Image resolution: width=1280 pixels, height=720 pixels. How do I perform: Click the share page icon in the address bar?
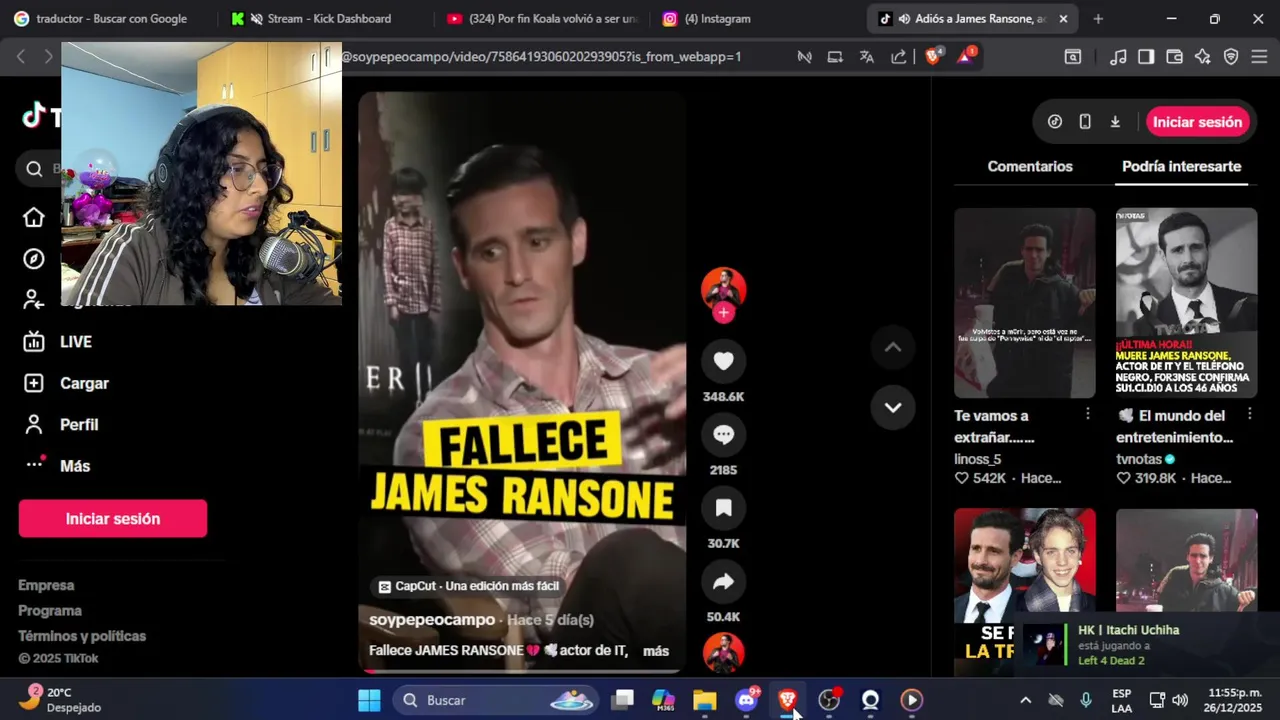(x=899, y=57)
